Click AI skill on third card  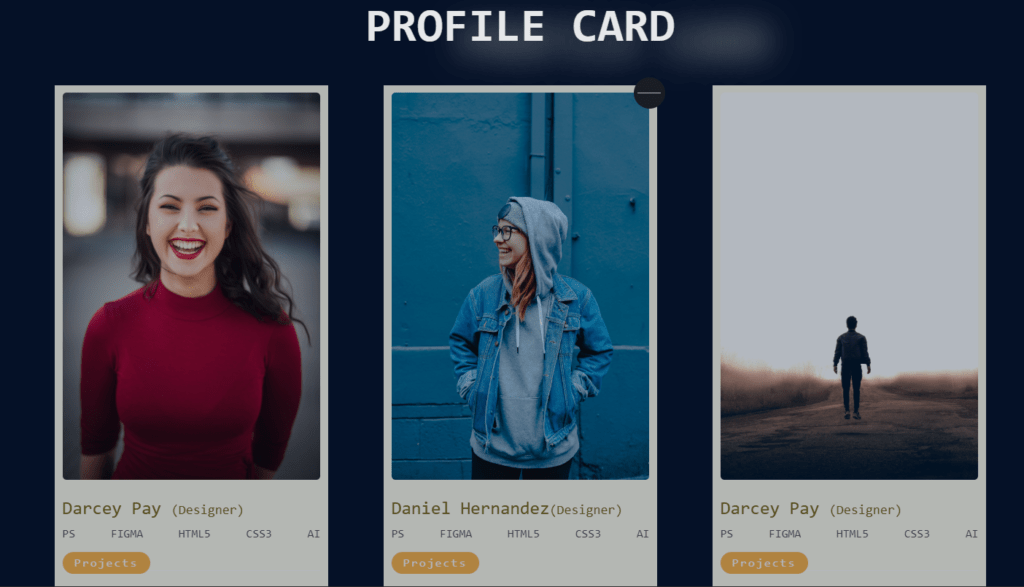tap(972, 534)
